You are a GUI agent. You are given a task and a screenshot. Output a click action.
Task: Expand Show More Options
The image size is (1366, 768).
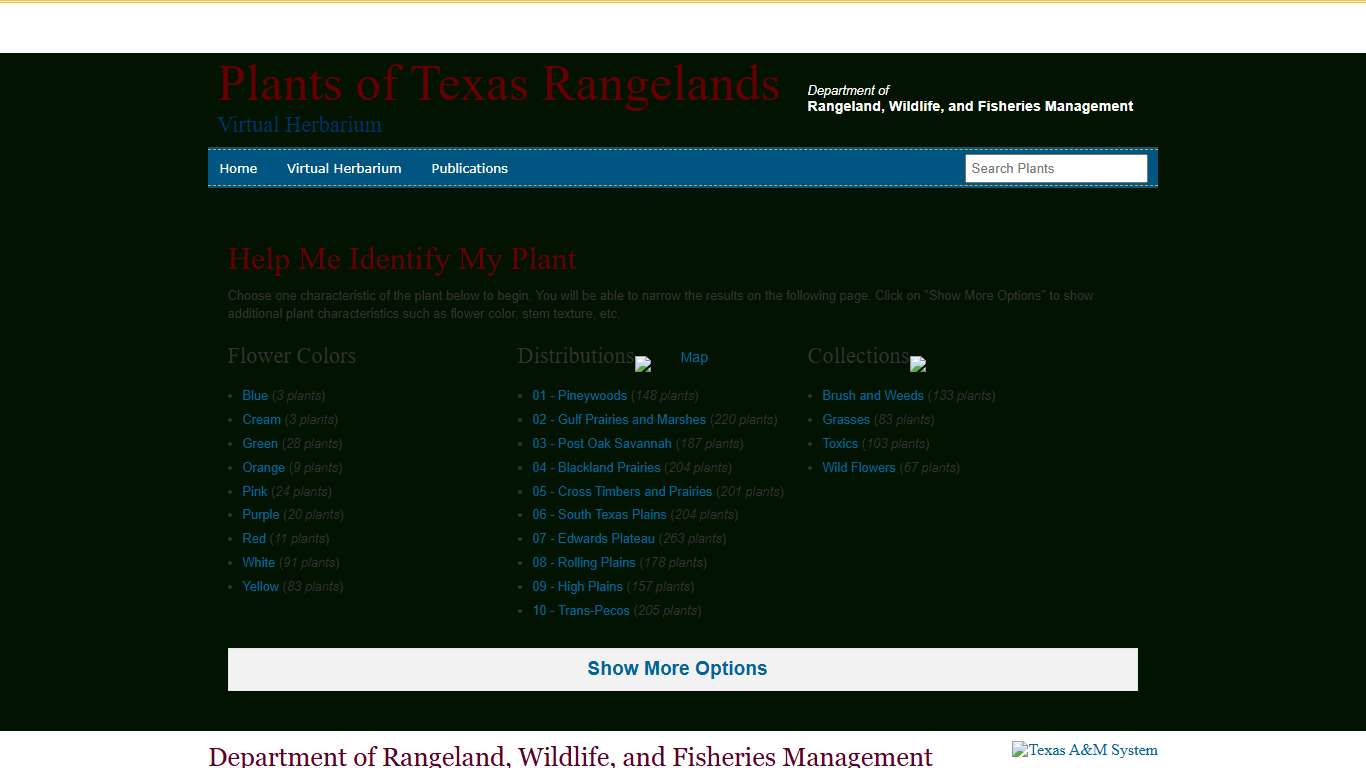679,668
